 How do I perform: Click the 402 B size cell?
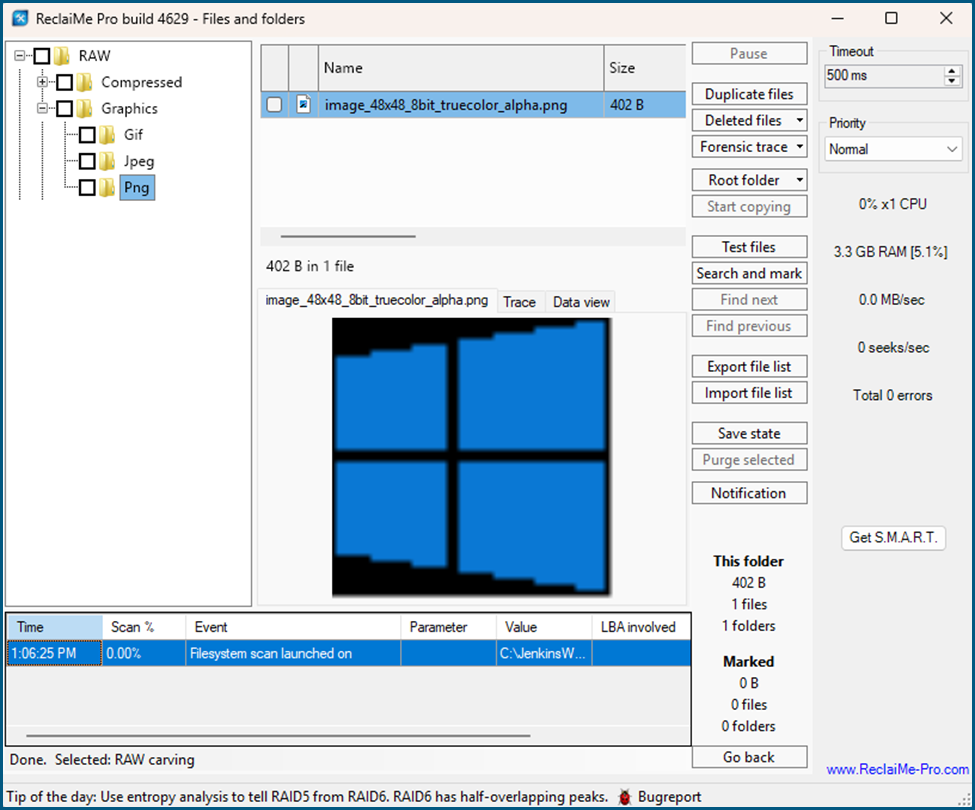tap(644, 104)
